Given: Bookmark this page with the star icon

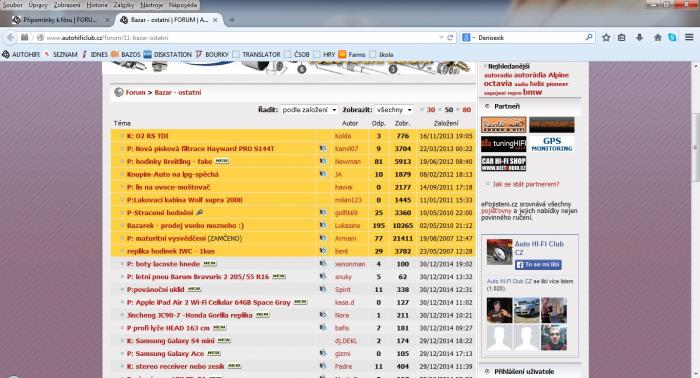Looking at the screenshot, I should [606, 38].
